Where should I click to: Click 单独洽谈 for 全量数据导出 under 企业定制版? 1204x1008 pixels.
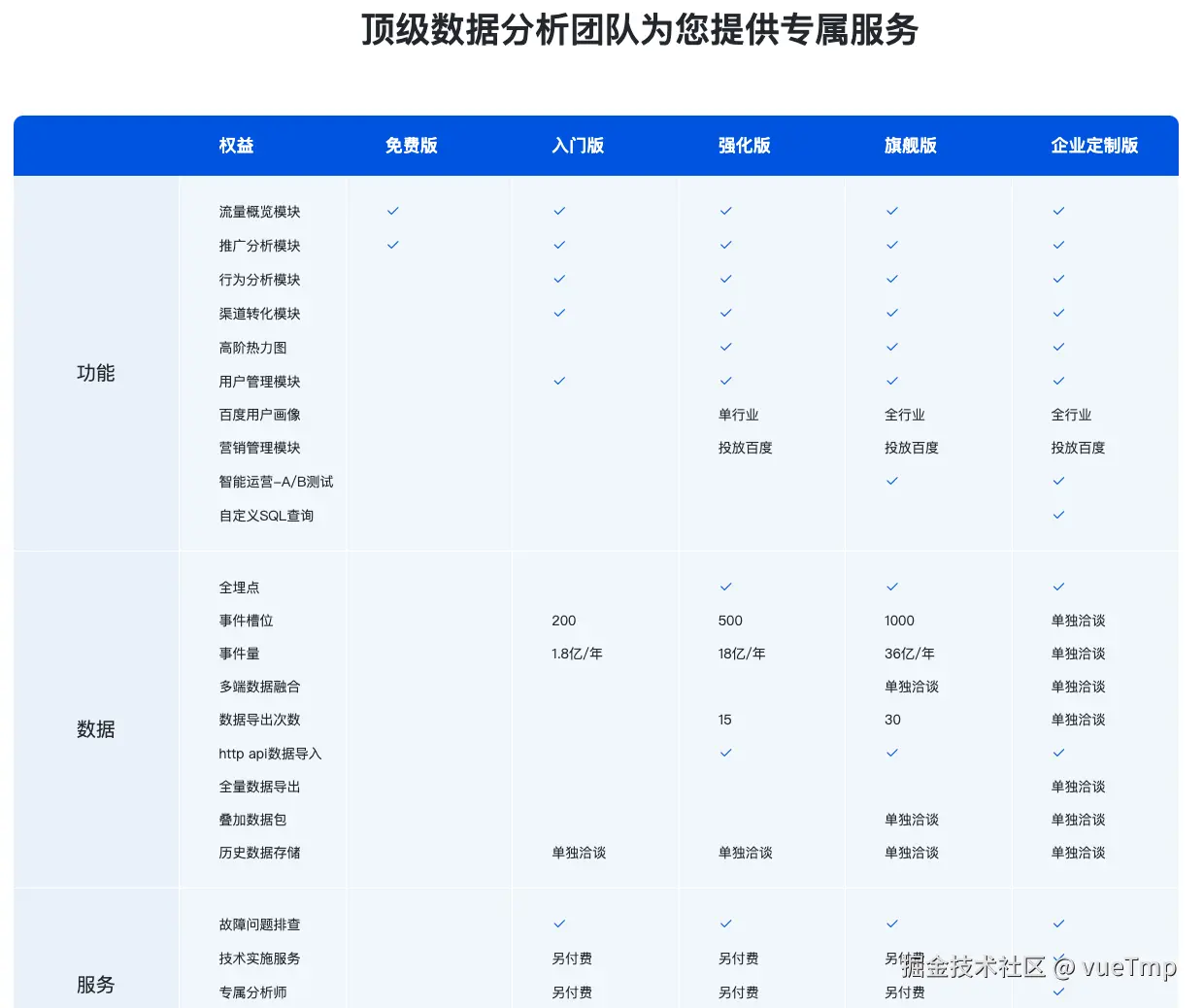click(1078, 787)
